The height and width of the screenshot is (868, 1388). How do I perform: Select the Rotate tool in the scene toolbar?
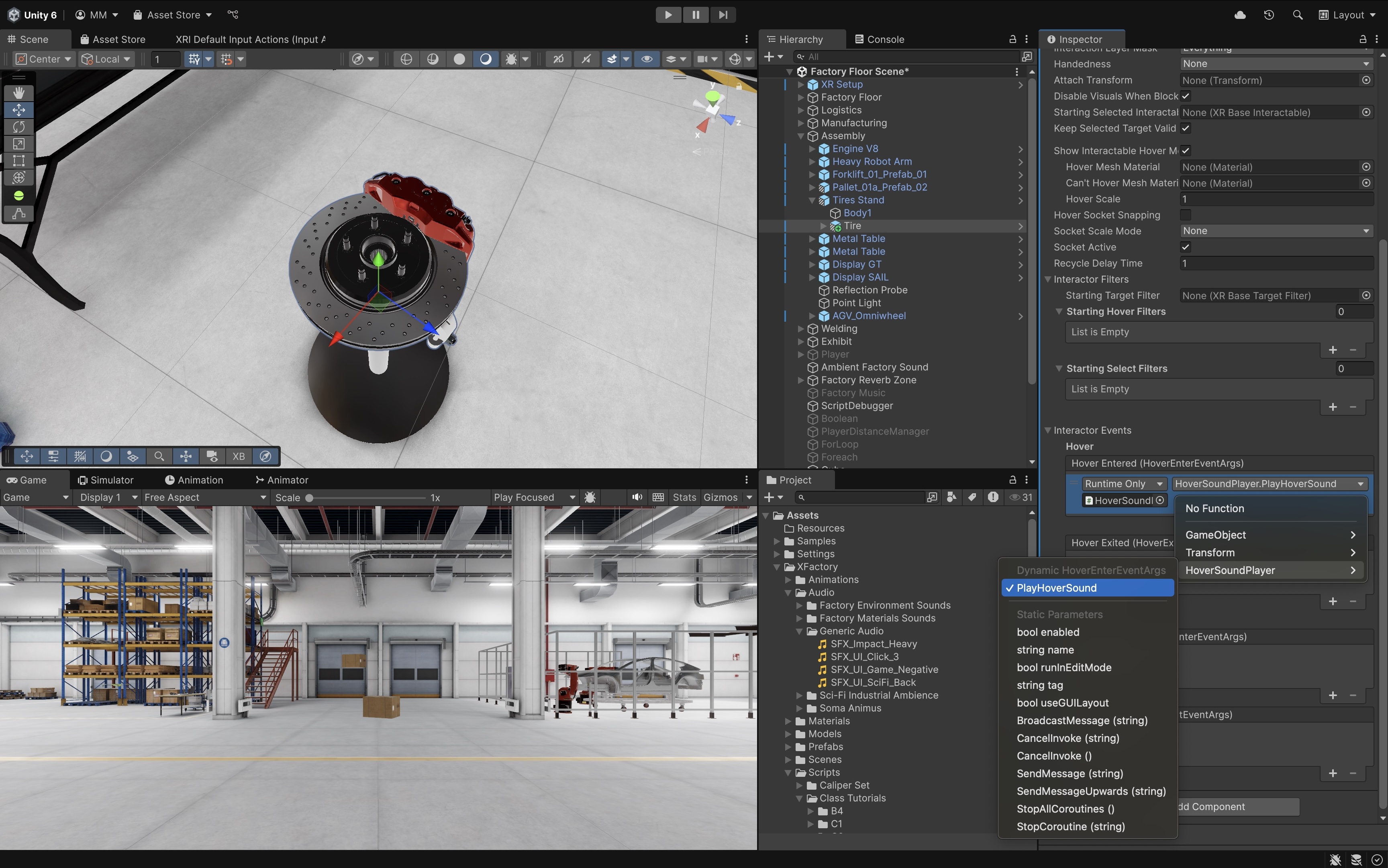(x=19, y=126)
